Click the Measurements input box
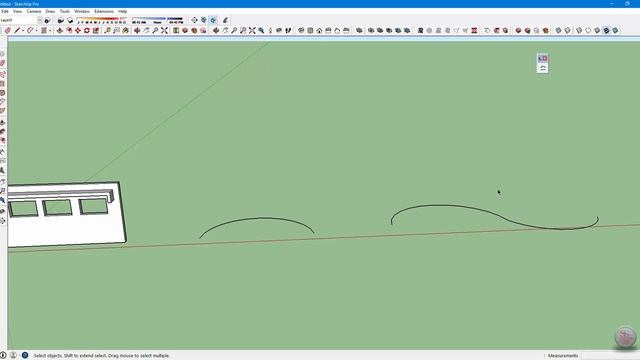The width and height of the screenshot is (640, 360). coord(610,356)
